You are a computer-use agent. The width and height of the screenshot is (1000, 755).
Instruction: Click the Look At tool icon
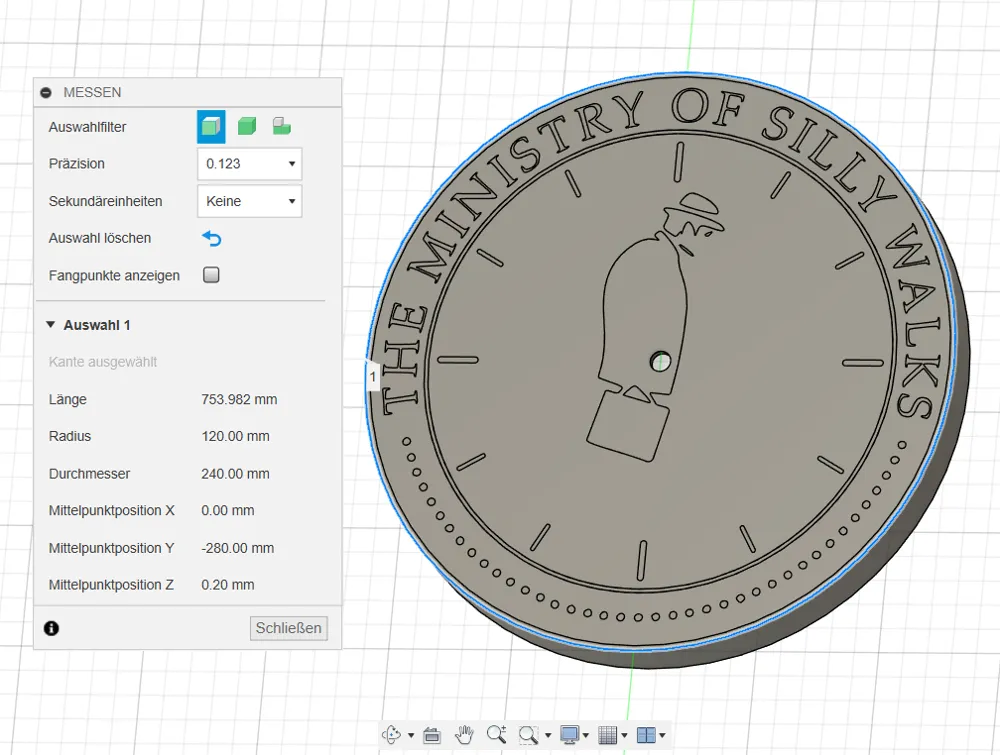click(x=432, y=735)
